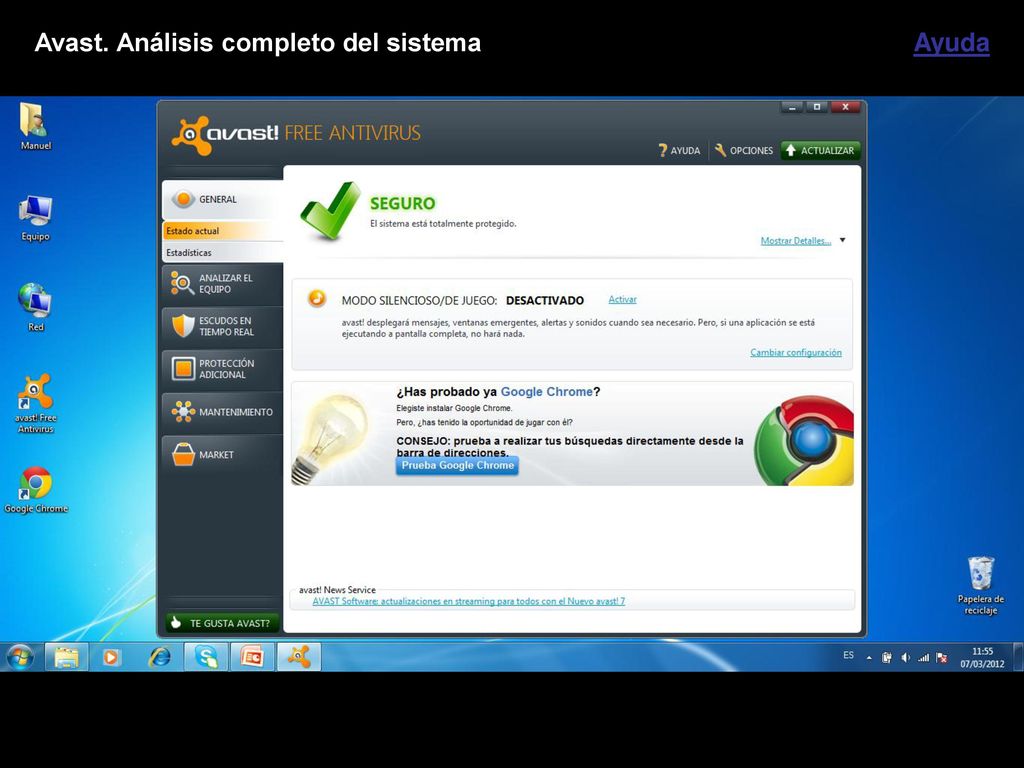This screenshot has height=768, width=1024.
Task: Select Estado actual in the sidebar
Action: [223, 231]
